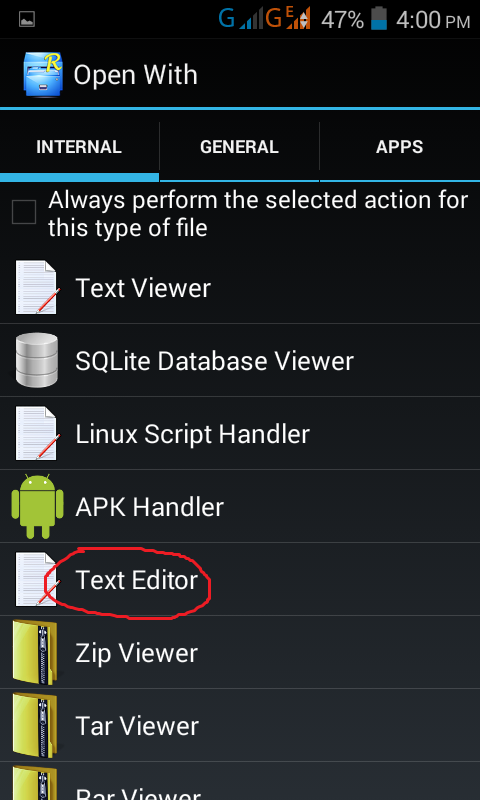
Task: Tap the battery status icon
Action: point(379,19)
